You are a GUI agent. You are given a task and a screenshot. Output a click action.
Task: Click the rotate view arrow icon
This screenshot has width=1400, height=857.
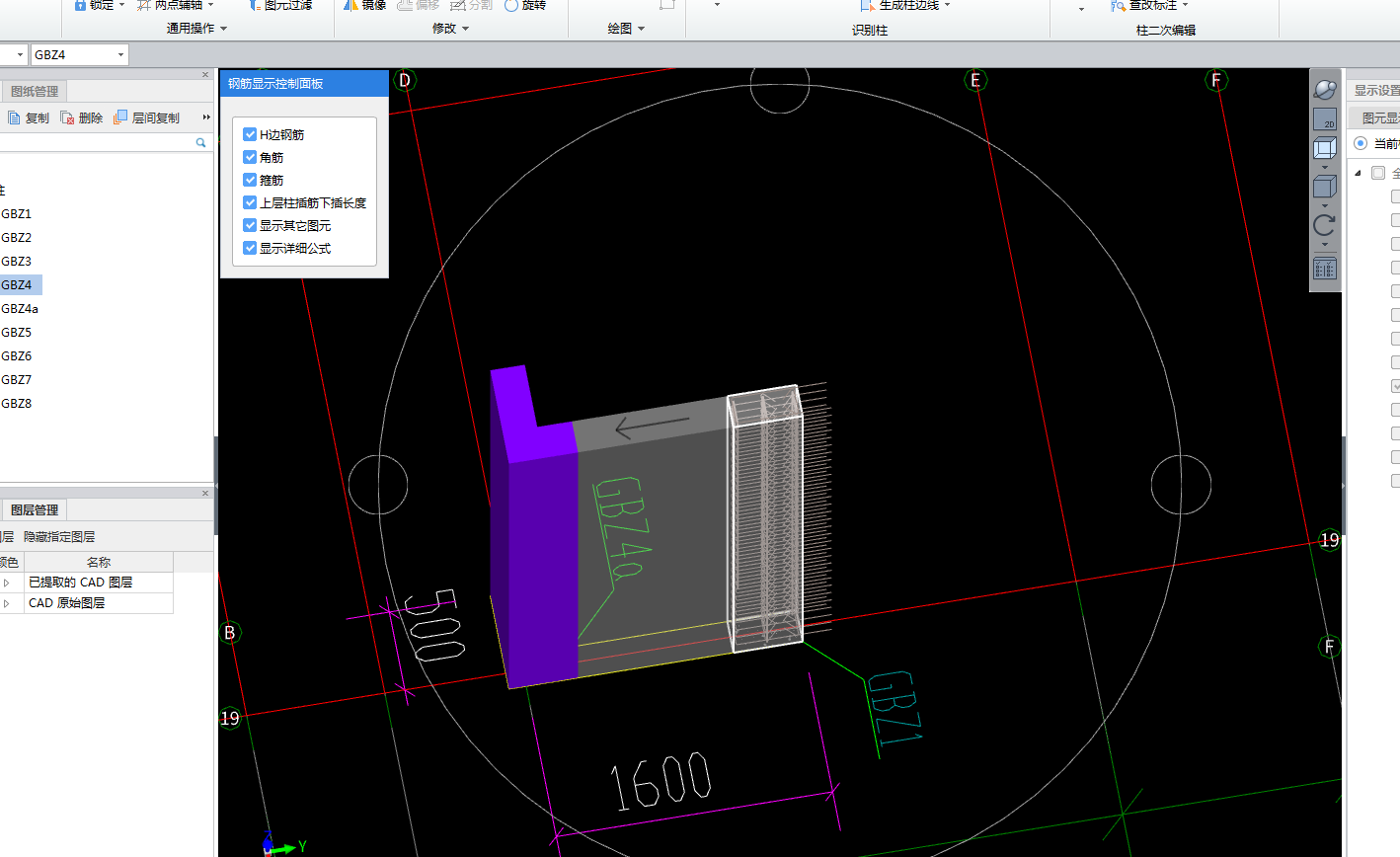tap(1325, 225)
